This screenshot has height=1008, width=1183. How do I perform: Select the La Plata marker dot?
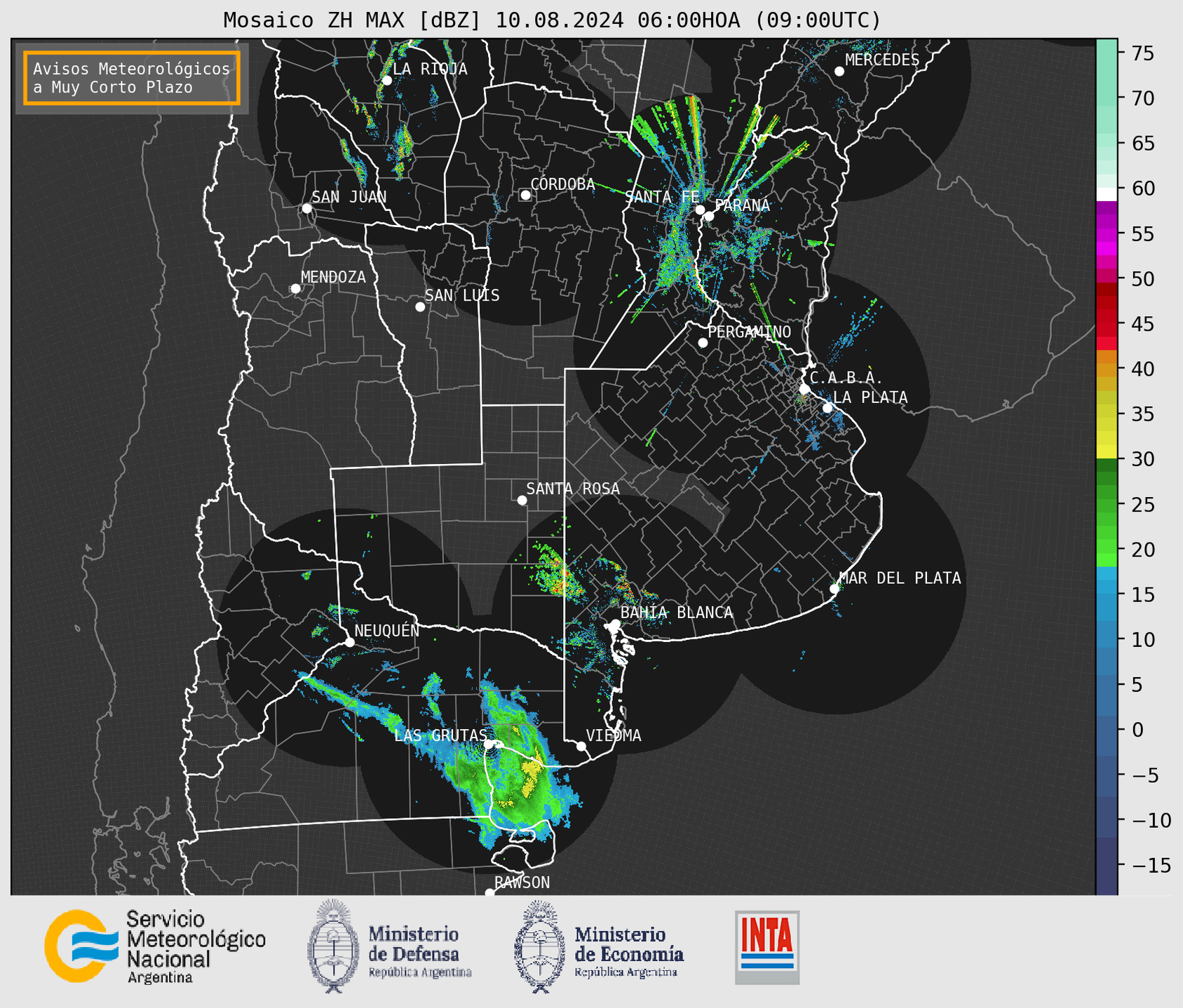pyautogui.click(x=827, y=408)
